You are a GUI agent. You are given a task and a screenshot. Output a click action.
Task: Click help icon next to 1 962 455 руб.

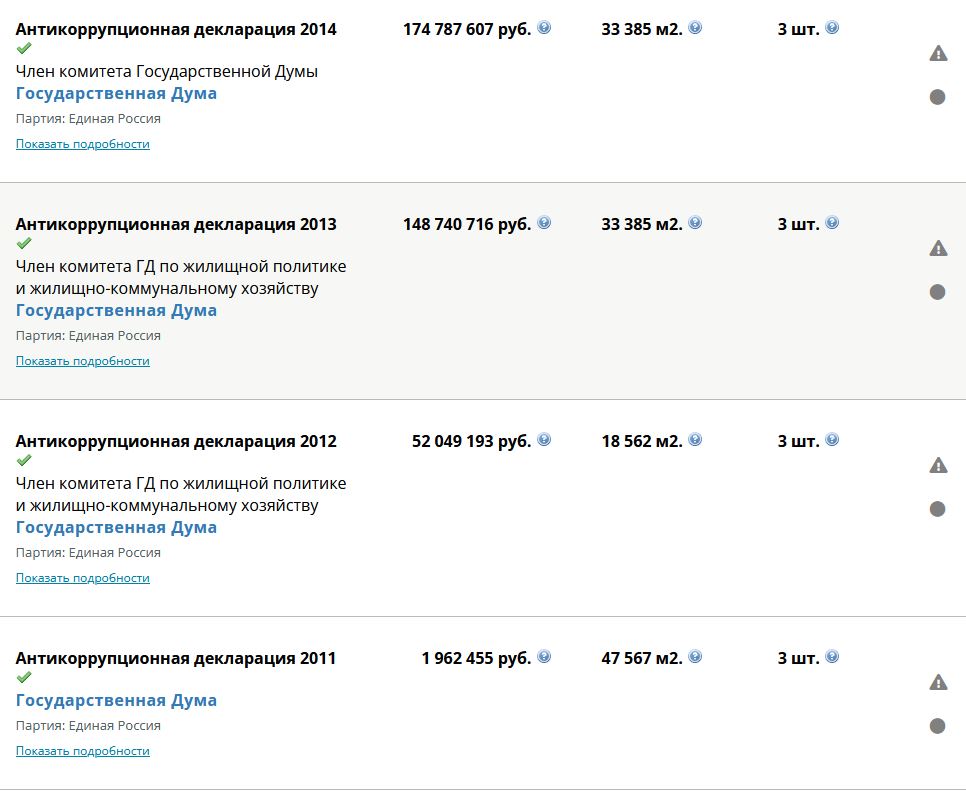(544, 657)
